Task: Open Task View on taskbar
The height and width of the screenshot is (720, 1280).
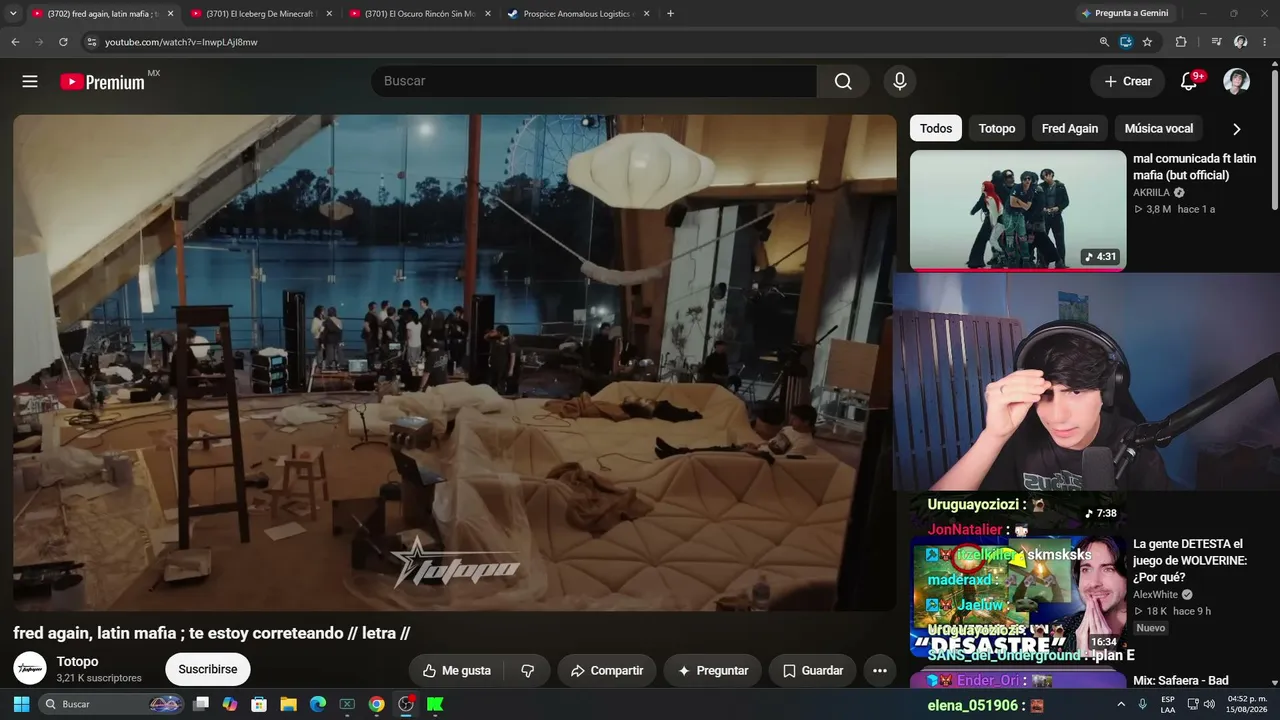Action: [x=201, y=704]
